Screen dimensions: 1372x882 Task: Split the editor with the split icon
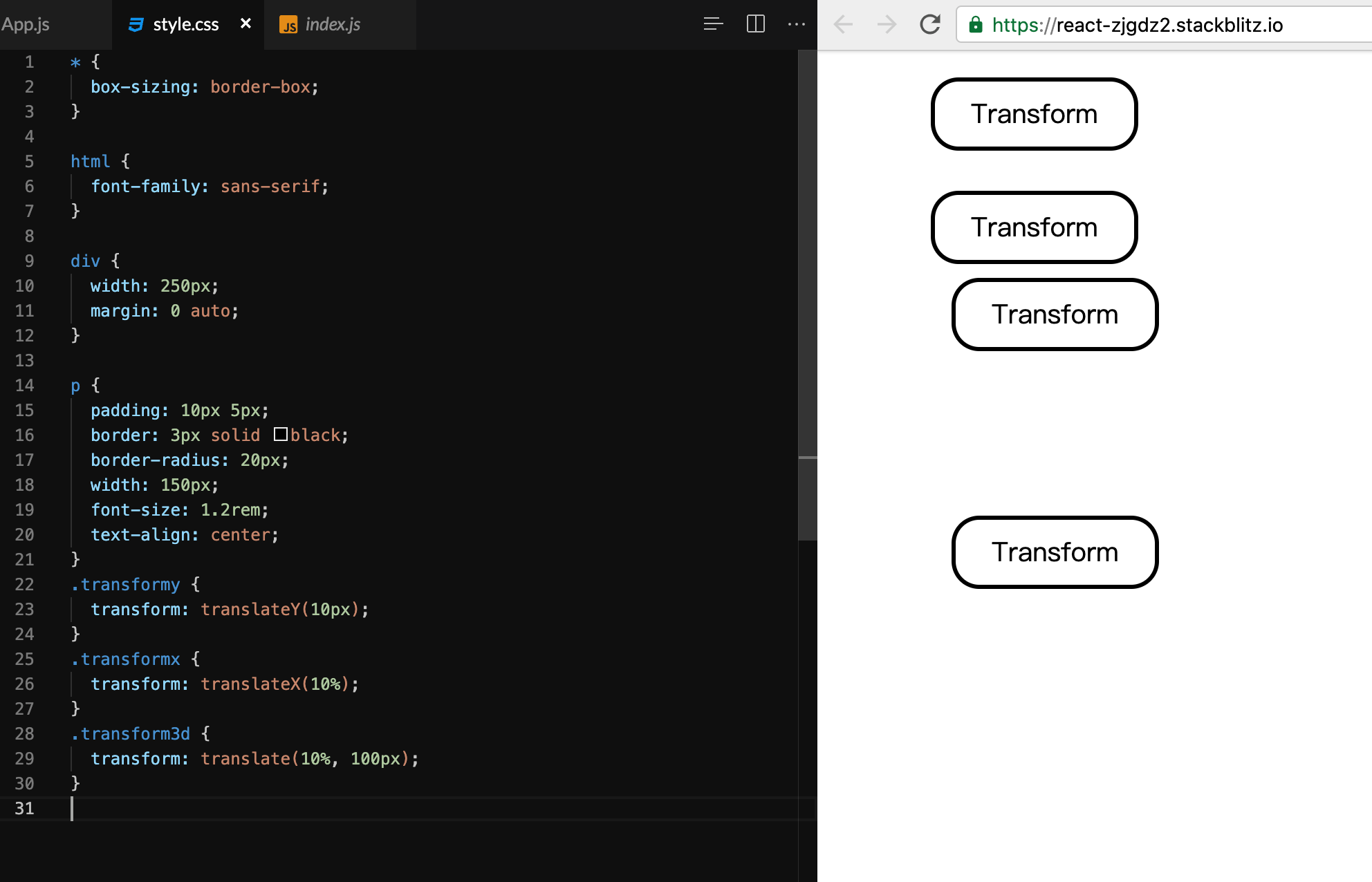click(x=756, y=24)
